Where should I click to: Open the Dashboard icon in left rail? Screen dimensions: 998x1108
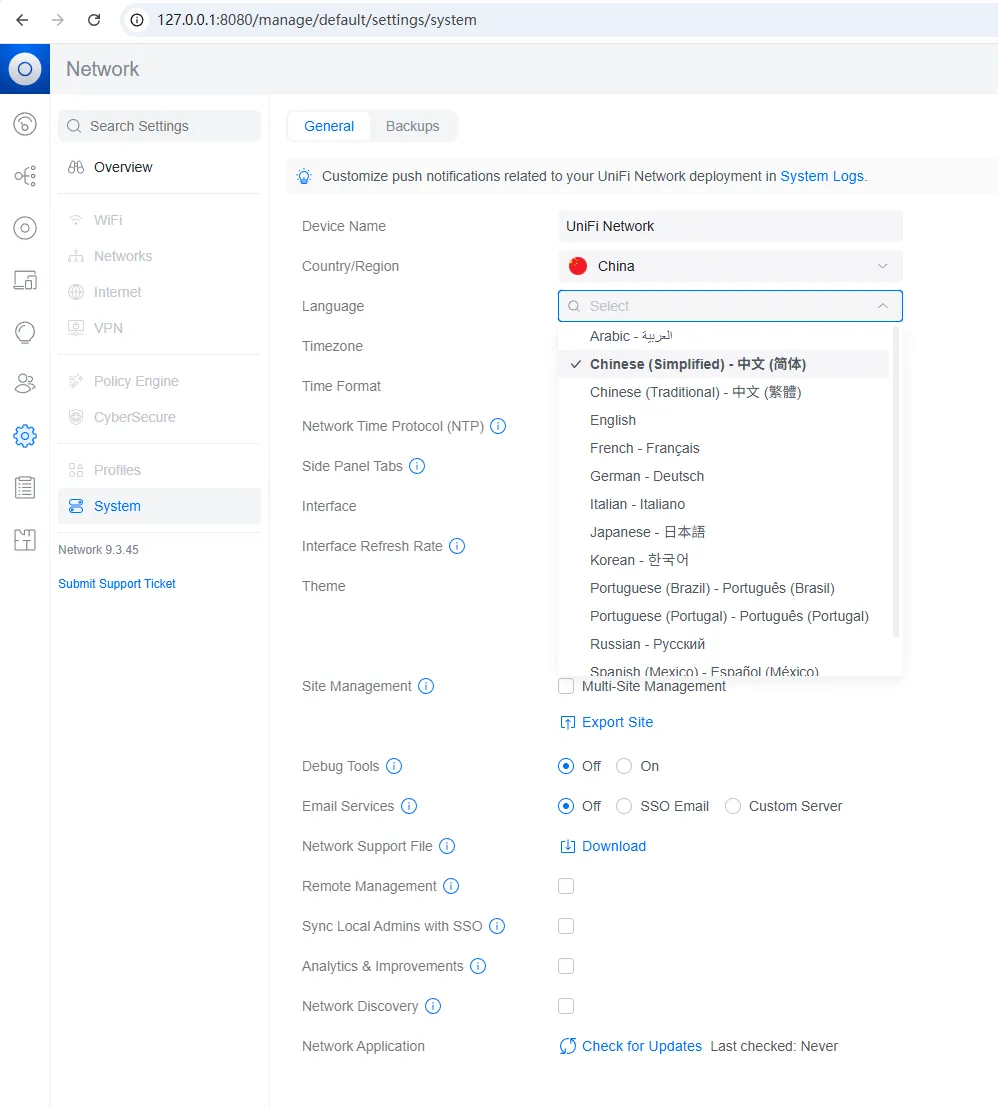click(x=25, y=124)
